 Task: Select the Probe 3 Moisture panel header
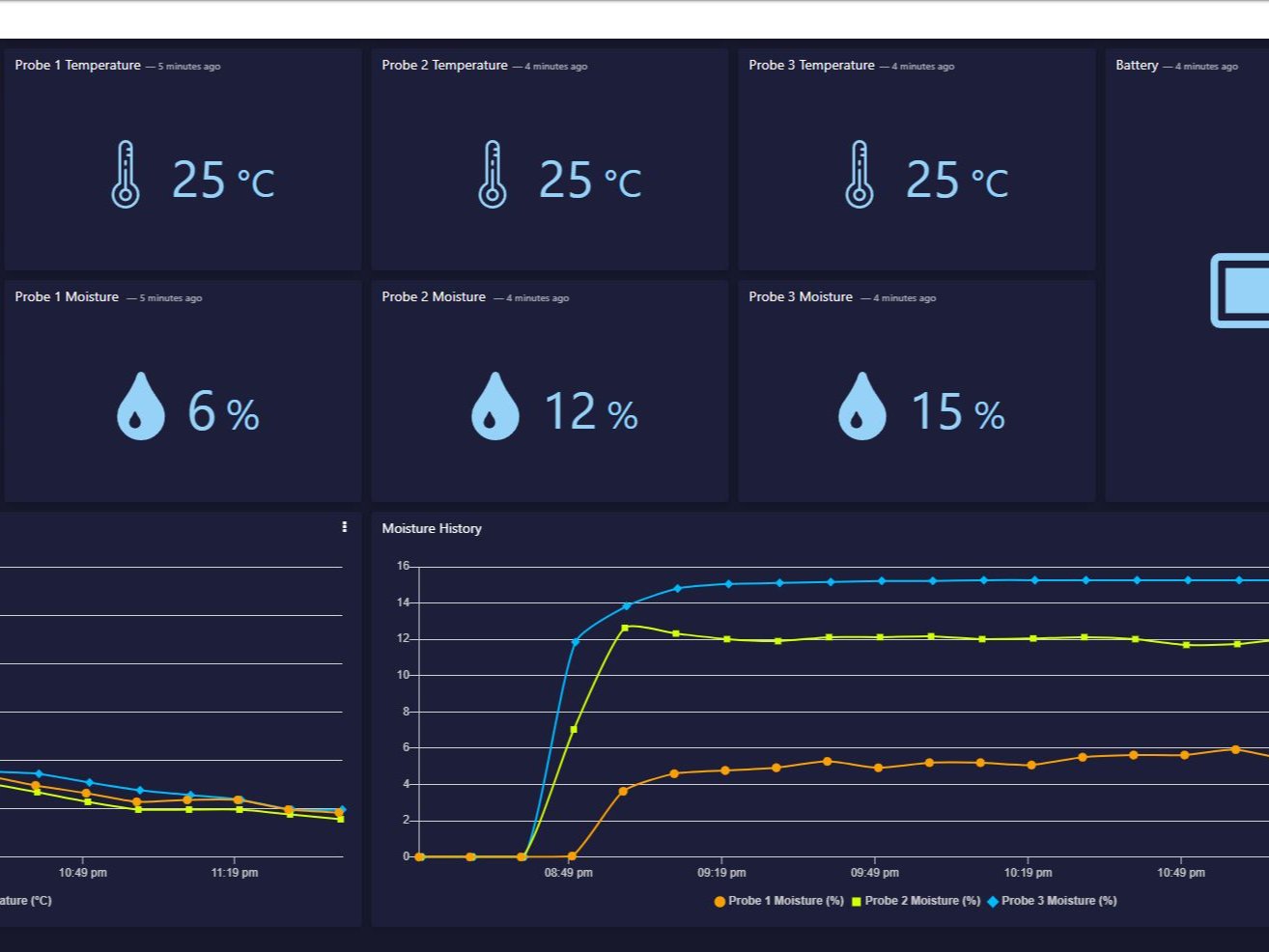800,296
